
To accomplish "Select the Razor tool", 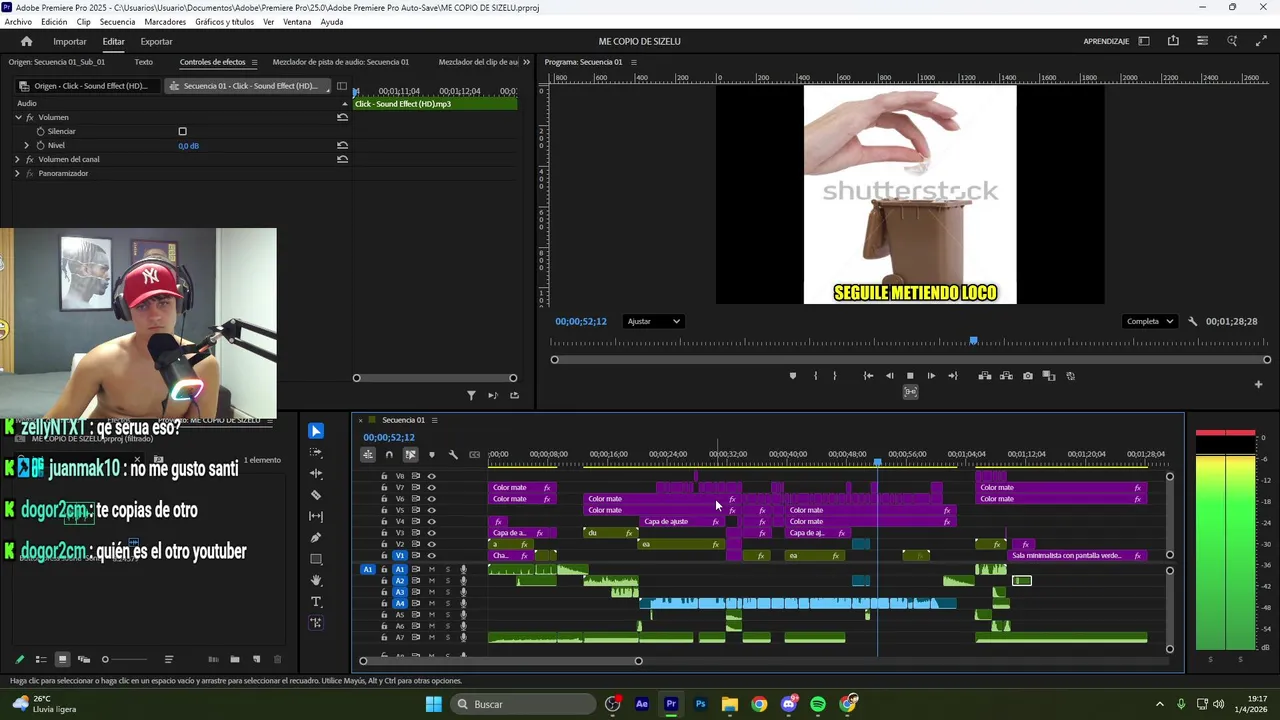I will [x=316, y=495].
